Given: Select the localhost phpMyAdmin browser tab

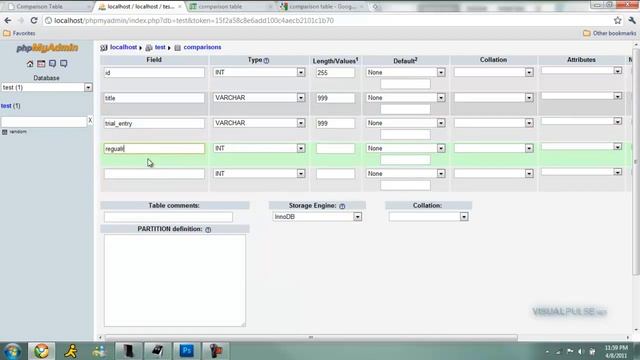Looking at the screenshot, I should [x=139, y=7].
